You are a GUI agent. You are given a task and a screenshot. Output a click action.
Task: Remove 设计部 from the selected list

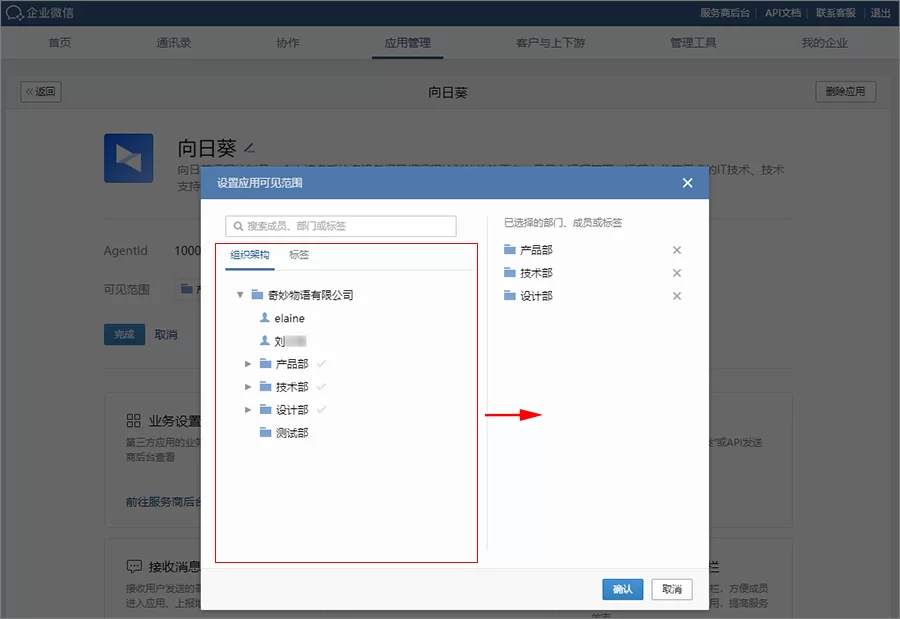[x=677, y=295]
